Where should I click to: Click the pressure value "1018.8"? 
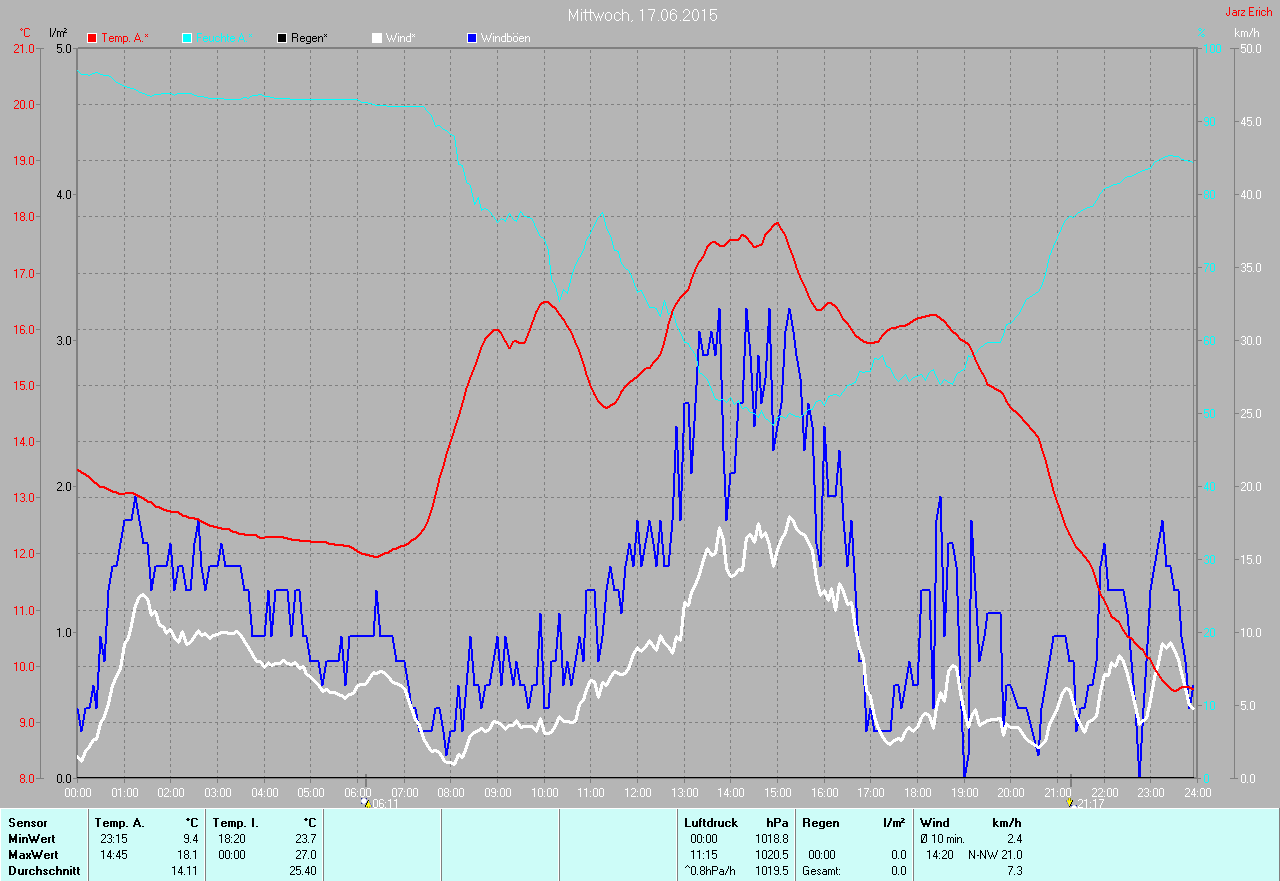point(770,839)
